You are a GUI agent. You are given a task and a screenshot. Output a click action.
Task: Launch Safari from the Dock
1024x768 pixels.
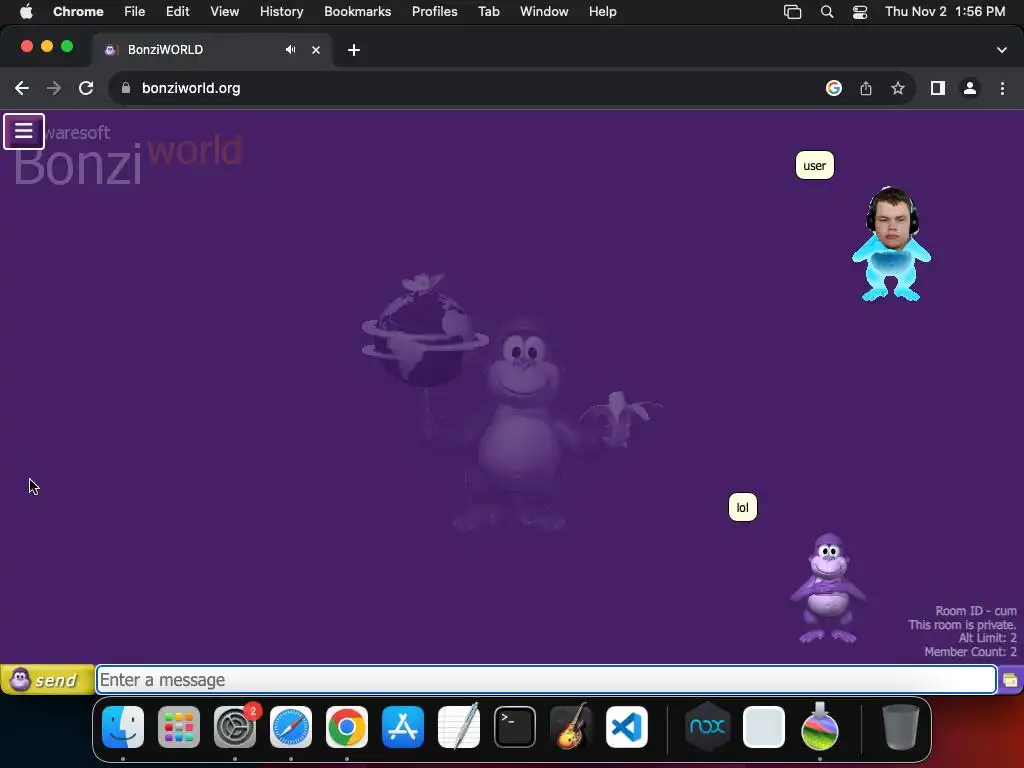[291, 727]
